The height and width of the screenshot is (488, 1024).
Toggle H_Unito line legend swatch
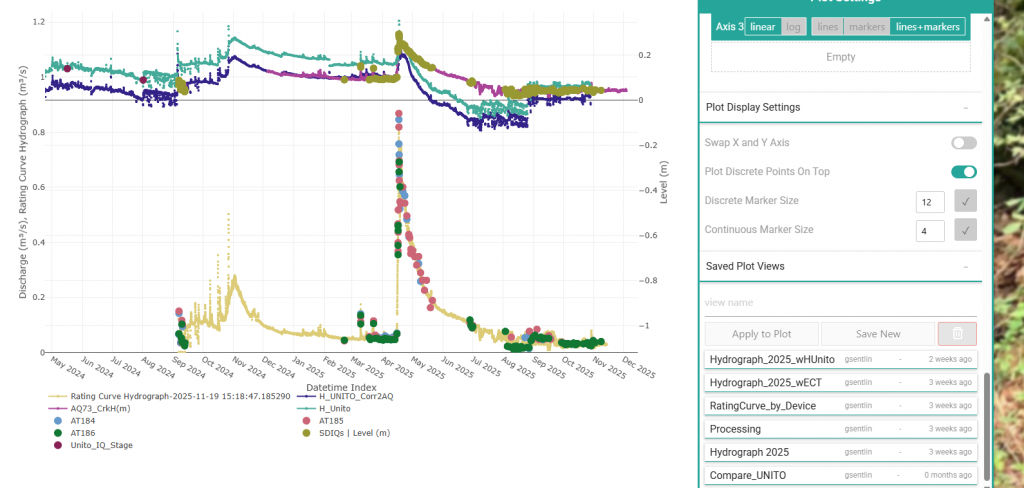[306, 408]
